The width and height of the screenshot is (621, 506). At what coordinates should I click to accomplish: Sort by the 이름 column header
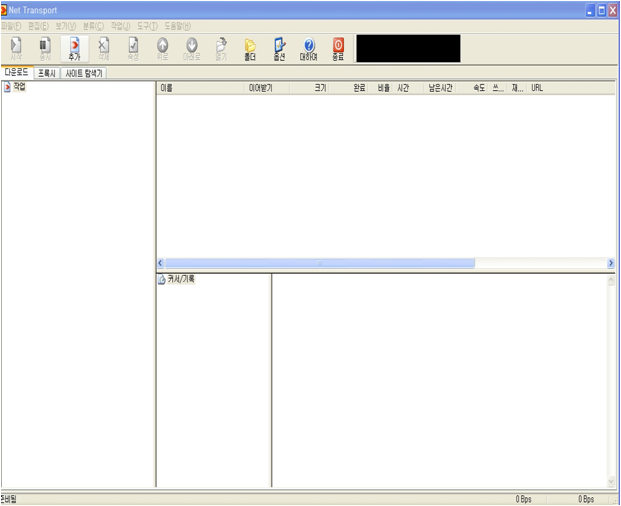[x=200, y=88]
